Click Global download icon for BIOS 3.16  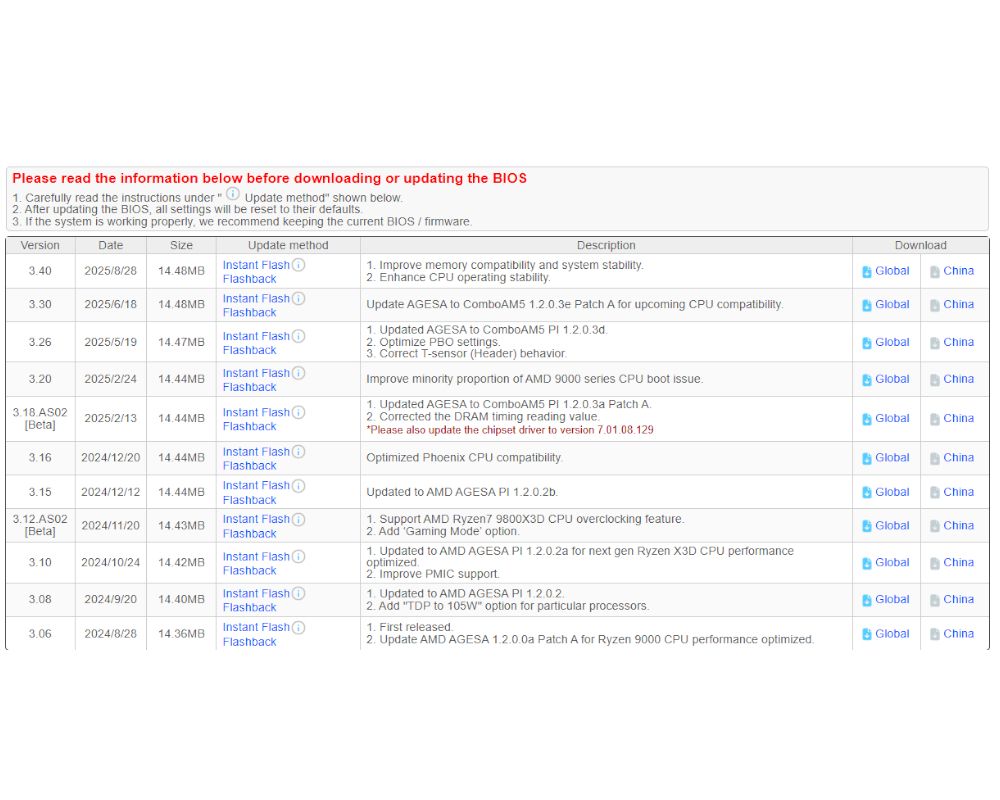point(867,458)
